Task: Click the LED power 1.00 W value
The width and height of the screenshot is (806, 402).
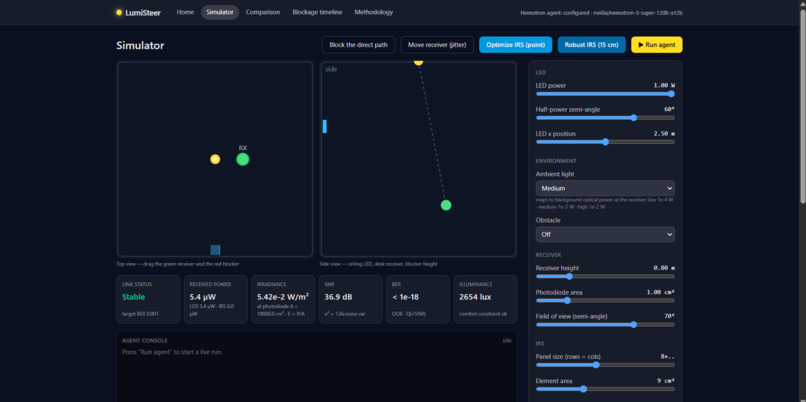Action: (664, 85)
